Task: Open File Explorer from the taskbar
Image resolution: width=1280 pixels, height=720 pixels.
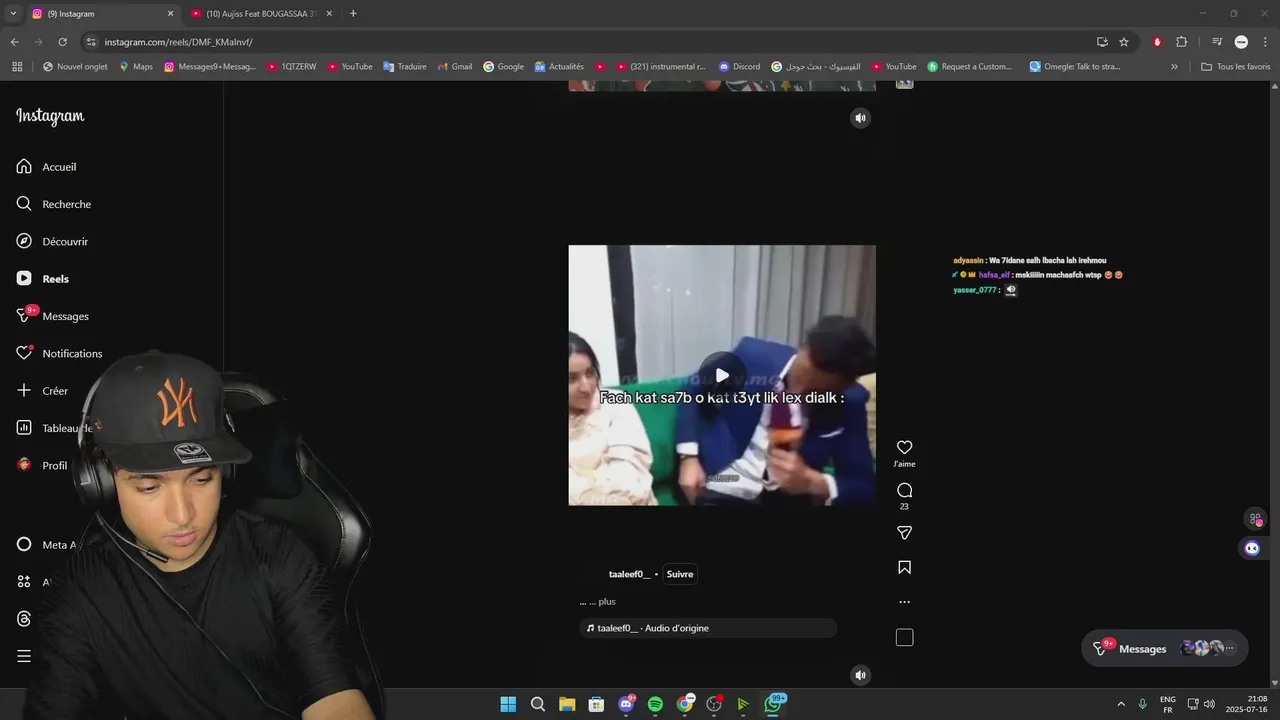Action: (x=567, y=704)
